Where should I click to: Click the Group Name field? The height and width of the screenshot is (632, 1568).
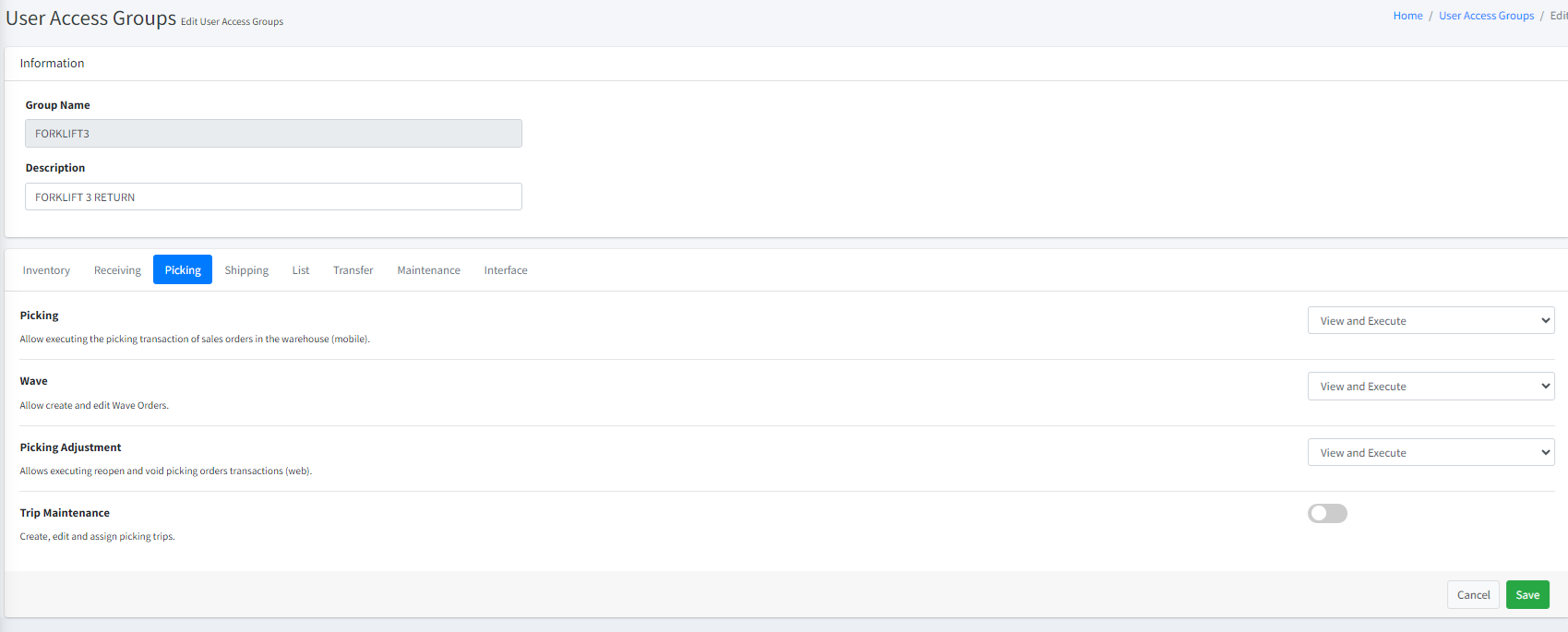point(273,134)
